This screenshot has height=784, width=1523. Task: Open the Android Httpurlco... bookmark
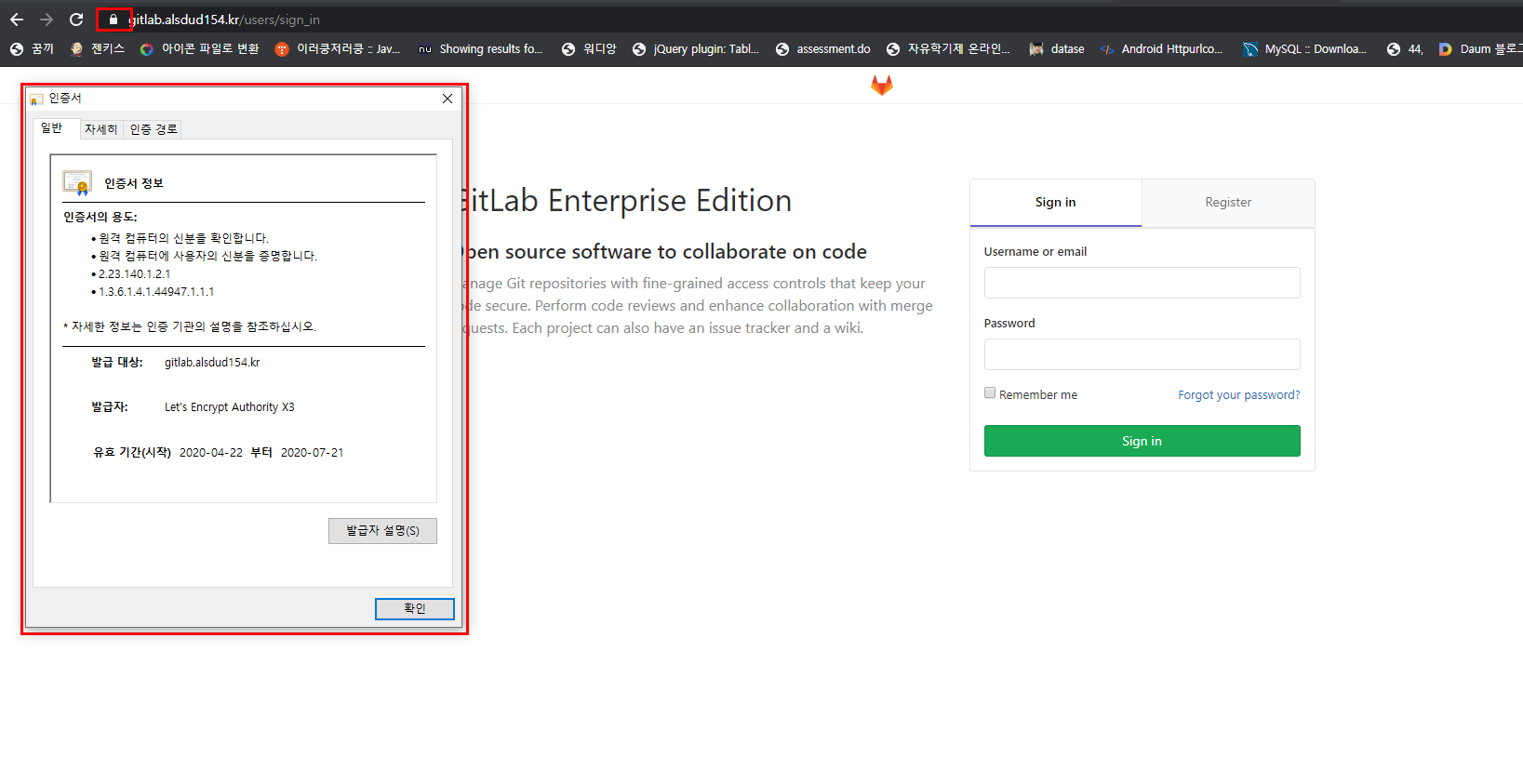pos(1161,49)
